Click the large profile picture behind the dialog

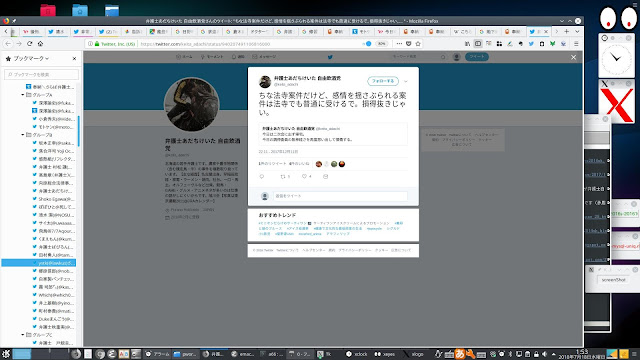tap(191, 104)
